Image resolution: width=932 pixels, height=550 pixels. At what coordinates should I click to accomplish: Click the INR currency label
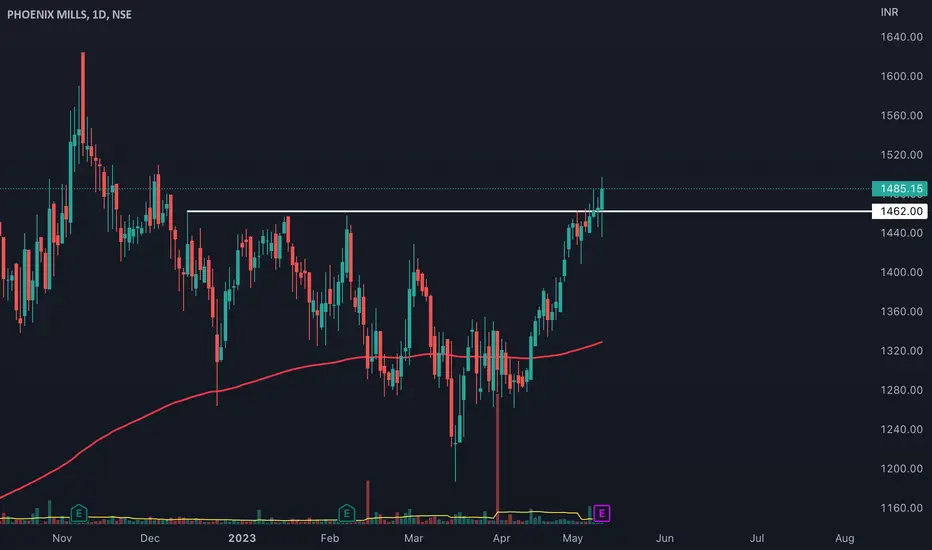click(x=889, y=12)
